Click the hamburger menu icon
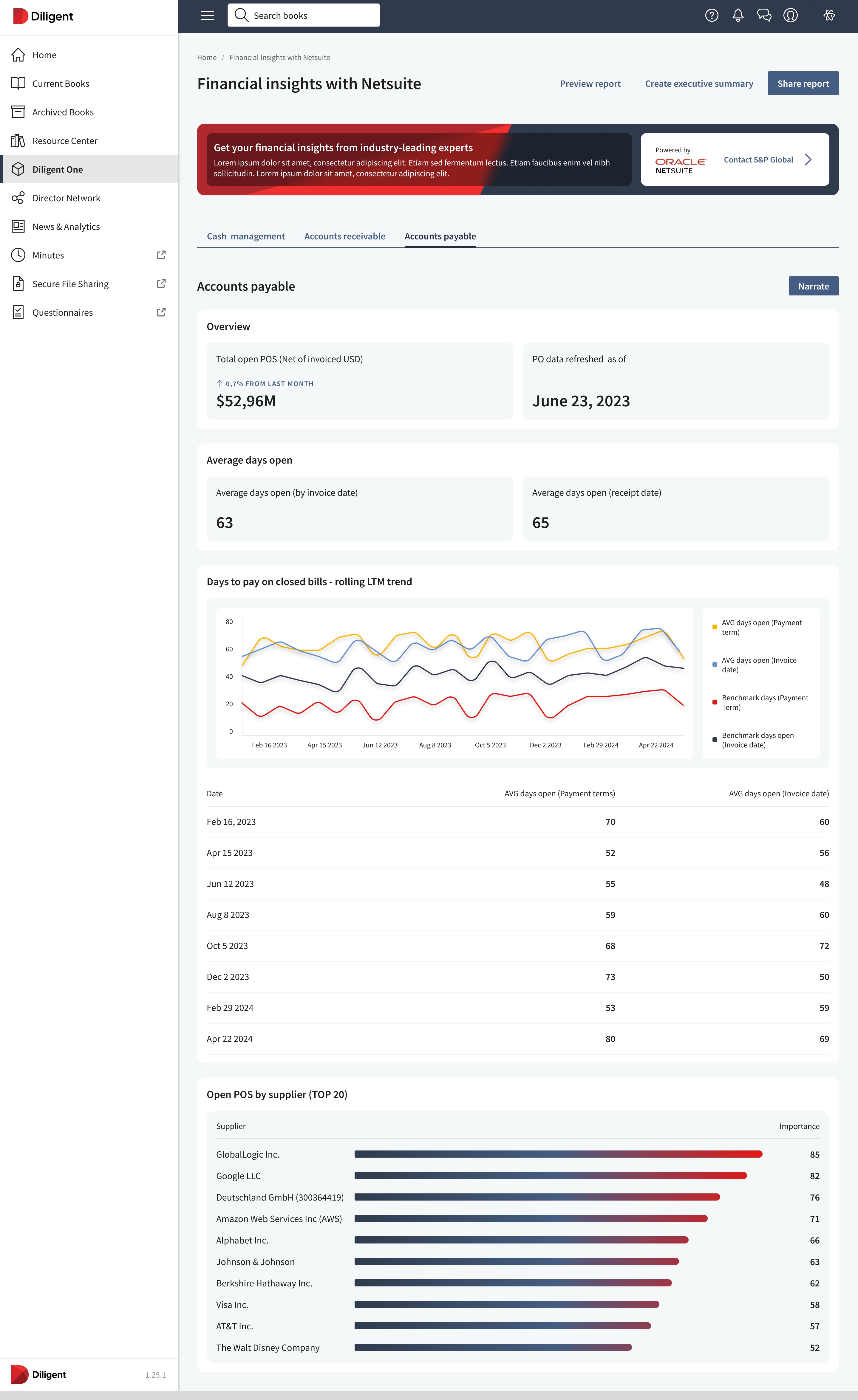The width and height of the screenshot is (858, 1400). tap(207, 16)
